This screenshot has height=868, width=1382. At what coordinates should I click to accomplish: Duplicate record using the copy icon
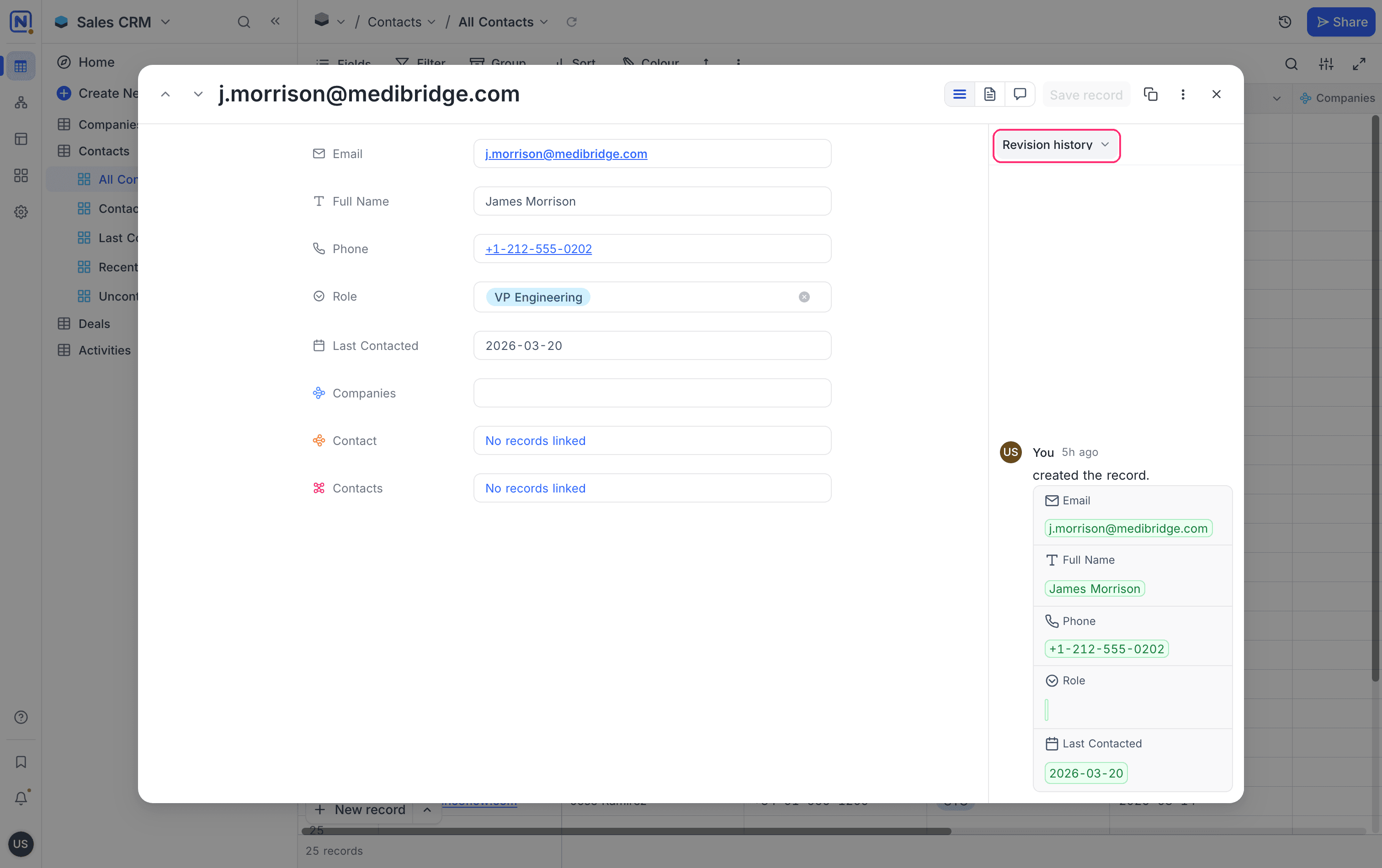1150,94
